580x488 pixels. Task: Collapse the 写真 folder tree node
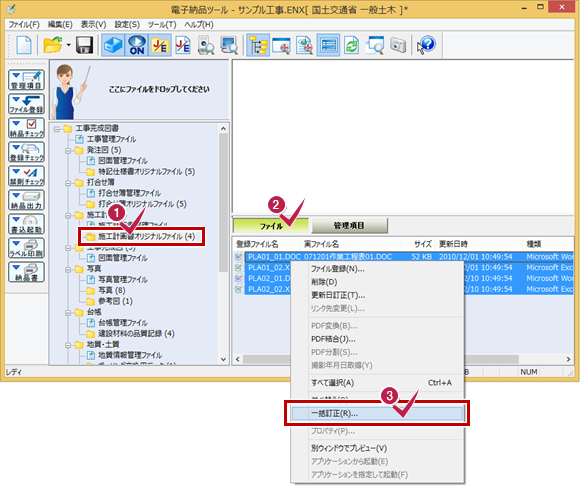[x=68, y=269]
